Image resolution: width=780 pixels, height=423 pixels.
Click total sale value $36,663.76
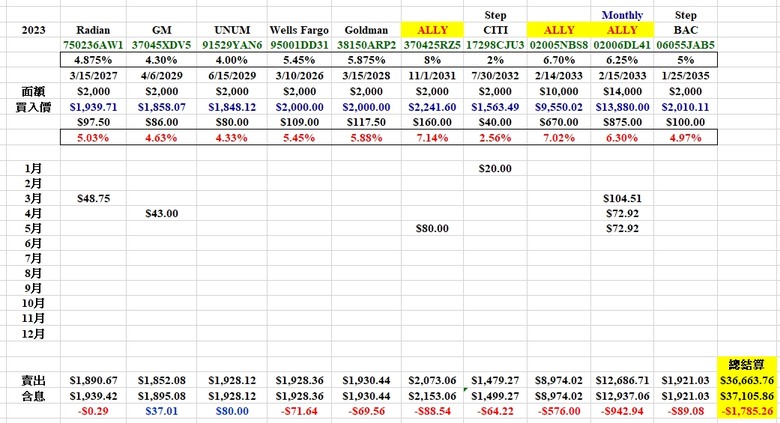tap(747, 381)
